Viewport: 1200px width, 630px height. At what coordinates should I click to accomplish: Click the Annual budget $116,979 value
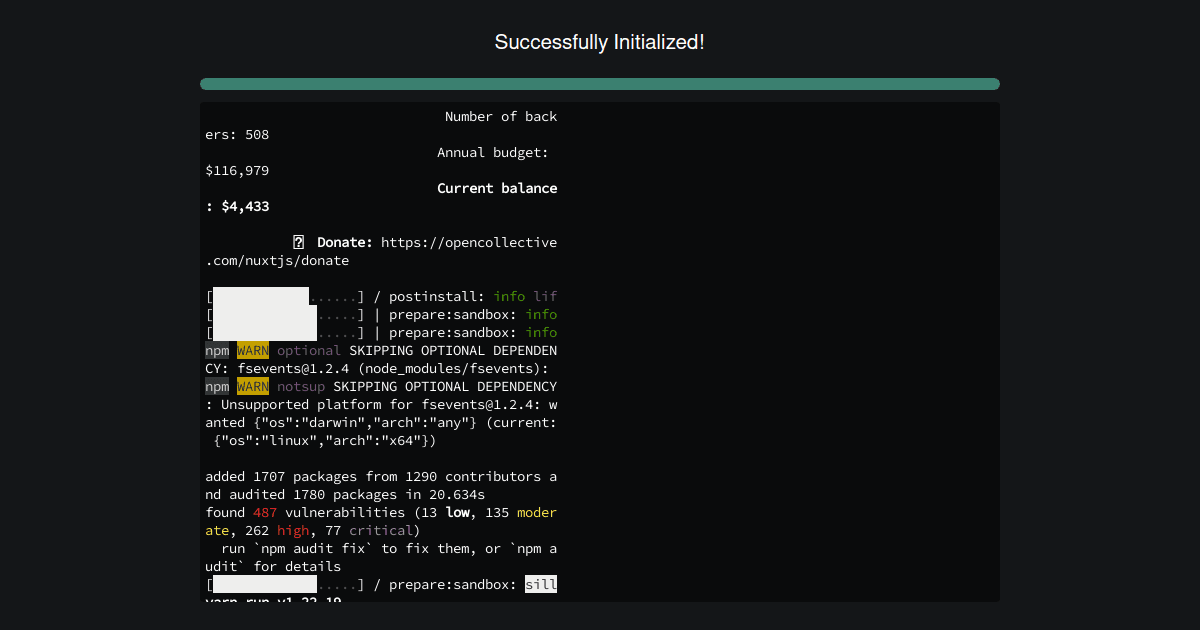237,170
